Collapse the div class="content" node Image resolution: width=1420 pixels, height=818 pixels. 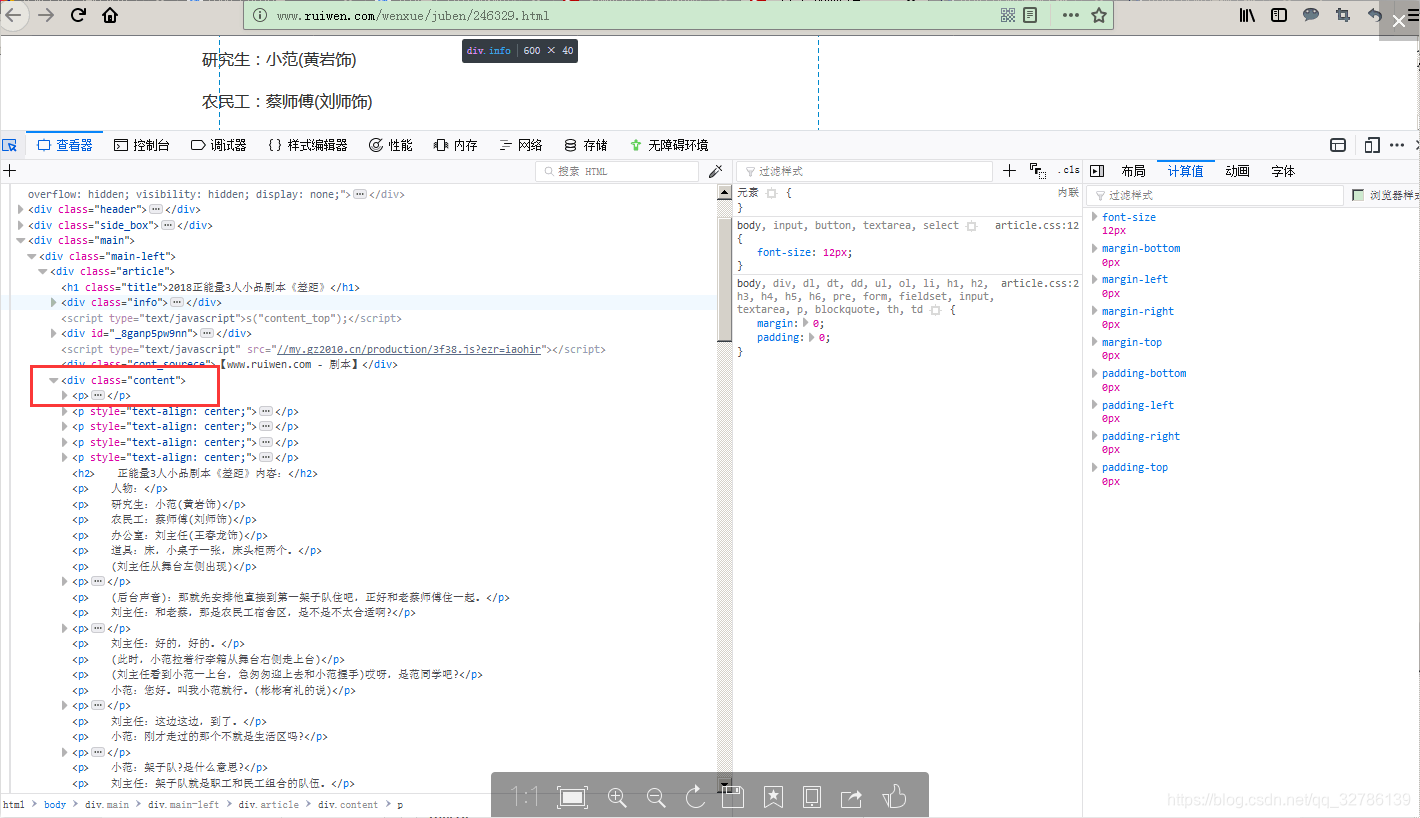(54, 381)
